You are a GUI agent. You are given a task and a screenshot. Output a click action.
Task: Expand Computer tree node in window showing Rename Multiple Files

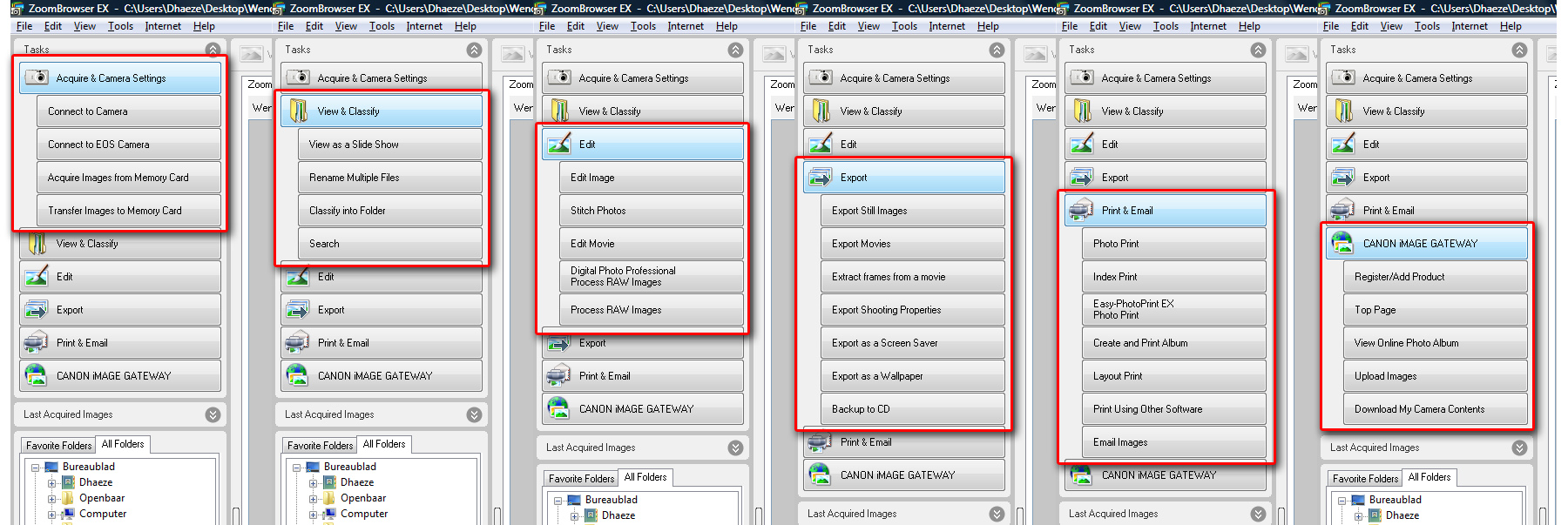tap(313, 515)
